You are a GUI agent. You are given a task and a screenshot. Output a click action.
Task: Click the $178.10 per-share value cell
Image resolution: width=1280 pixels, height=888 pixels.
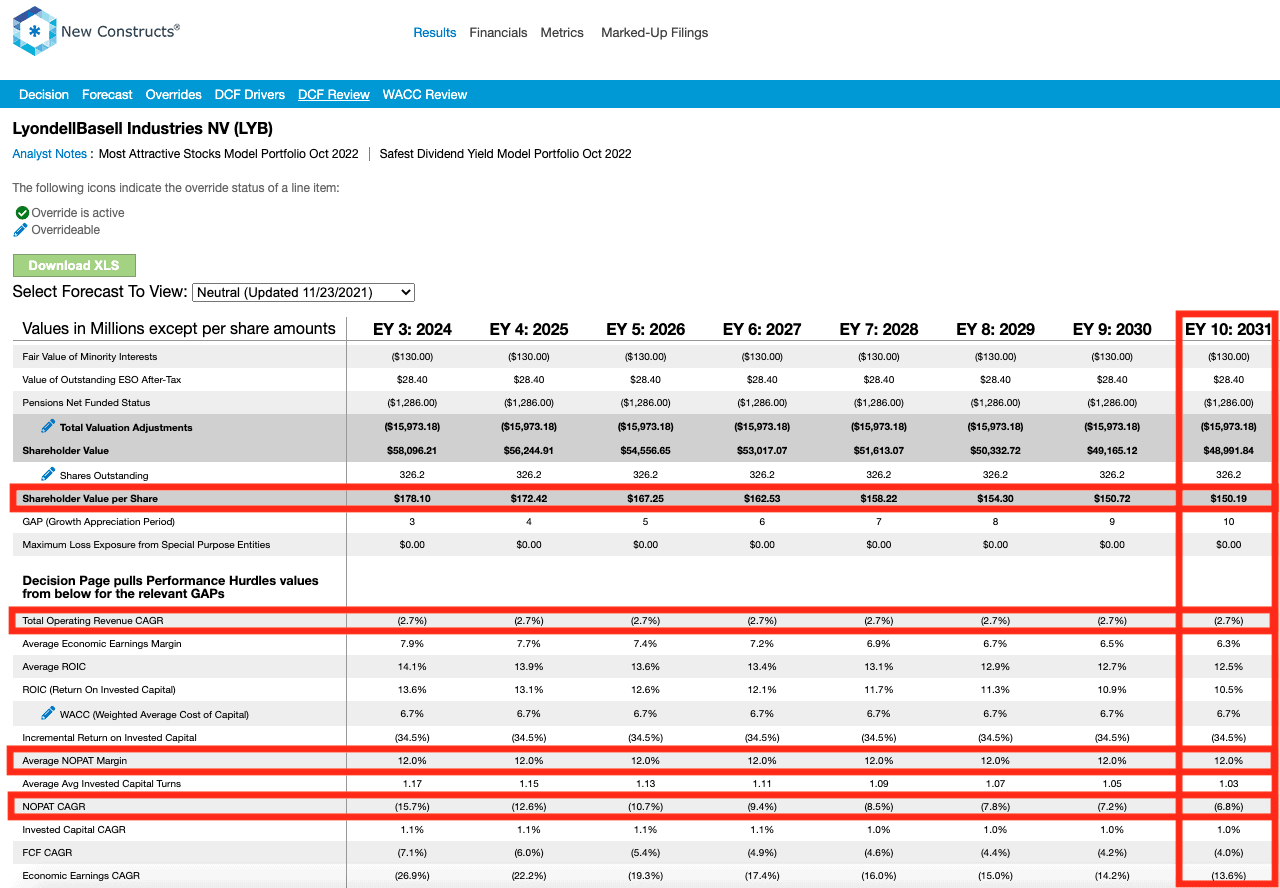[412, 498]
